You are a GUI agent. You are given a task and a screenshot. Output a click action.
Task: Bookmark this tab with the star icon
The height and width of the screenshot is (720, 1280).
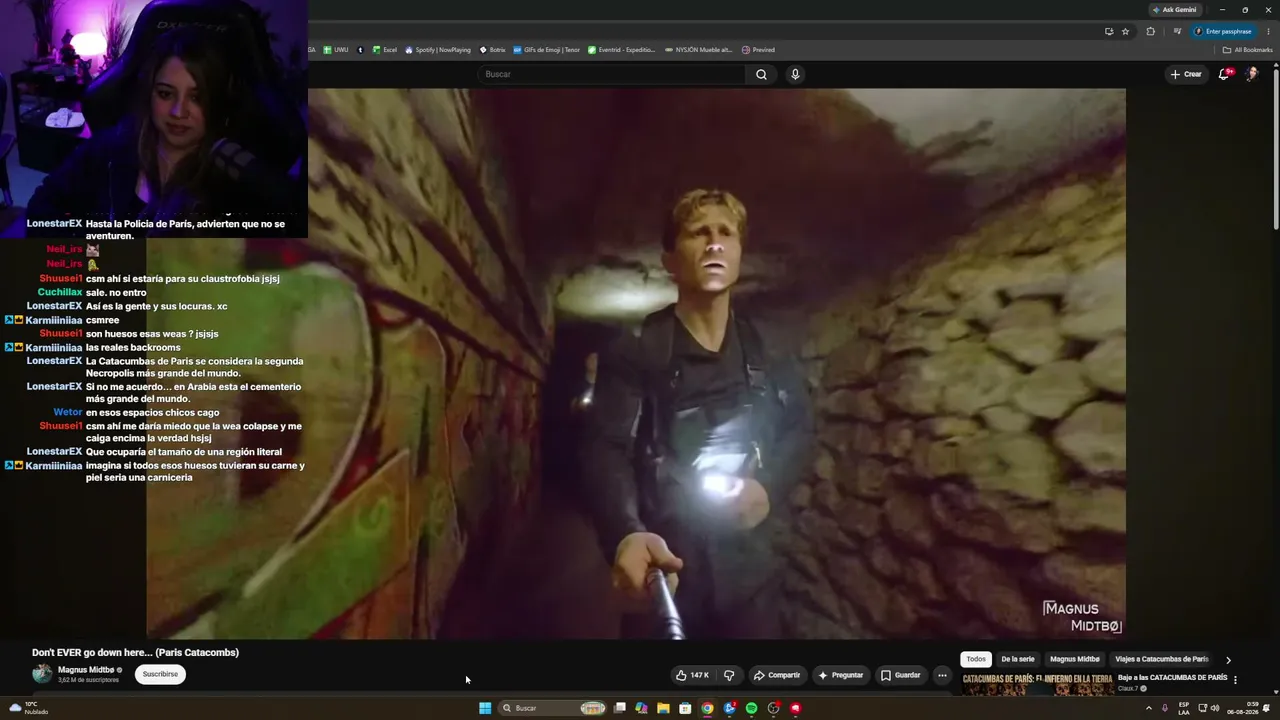coord(1125,31)
